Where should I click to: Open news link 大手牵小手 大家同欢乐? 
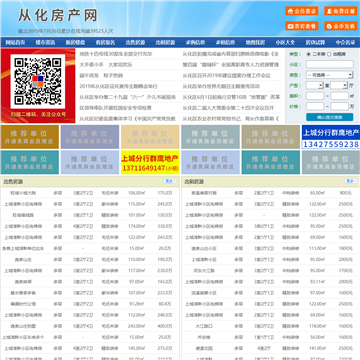click(106, 65)
